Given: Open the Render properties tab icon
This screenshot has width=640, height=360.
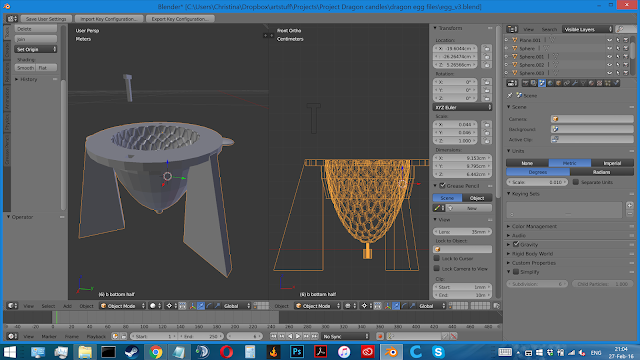Looking at the screenshot, I should [525, 83].
